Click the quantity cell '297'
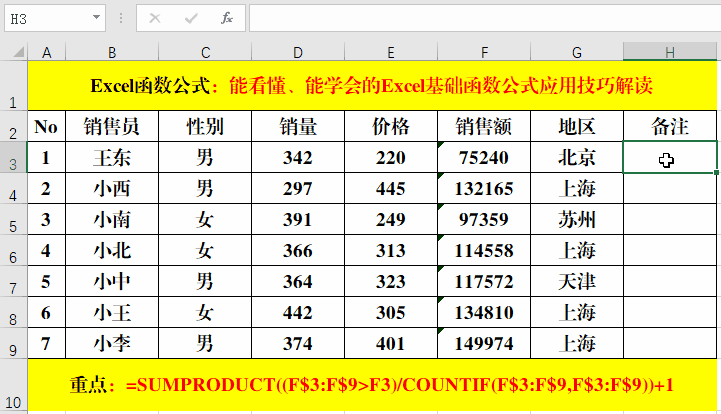This screenshot has width=721, height=414. coord(298,188)
